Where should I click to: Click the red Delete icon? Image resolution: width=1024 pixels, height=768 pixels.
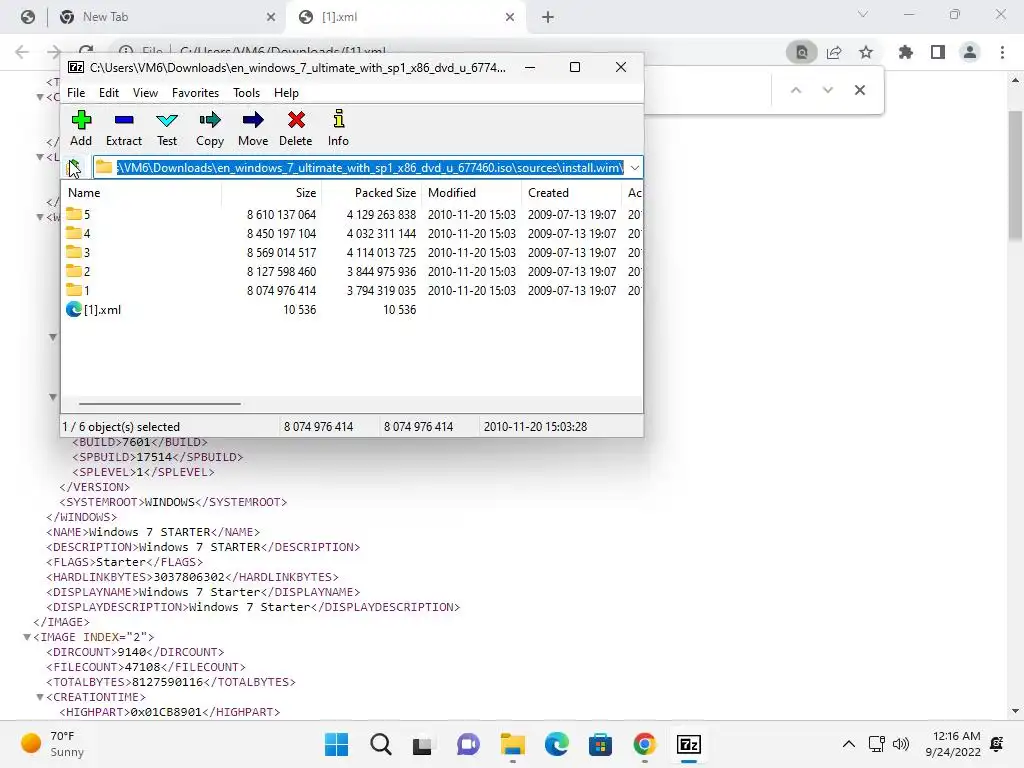296,120
